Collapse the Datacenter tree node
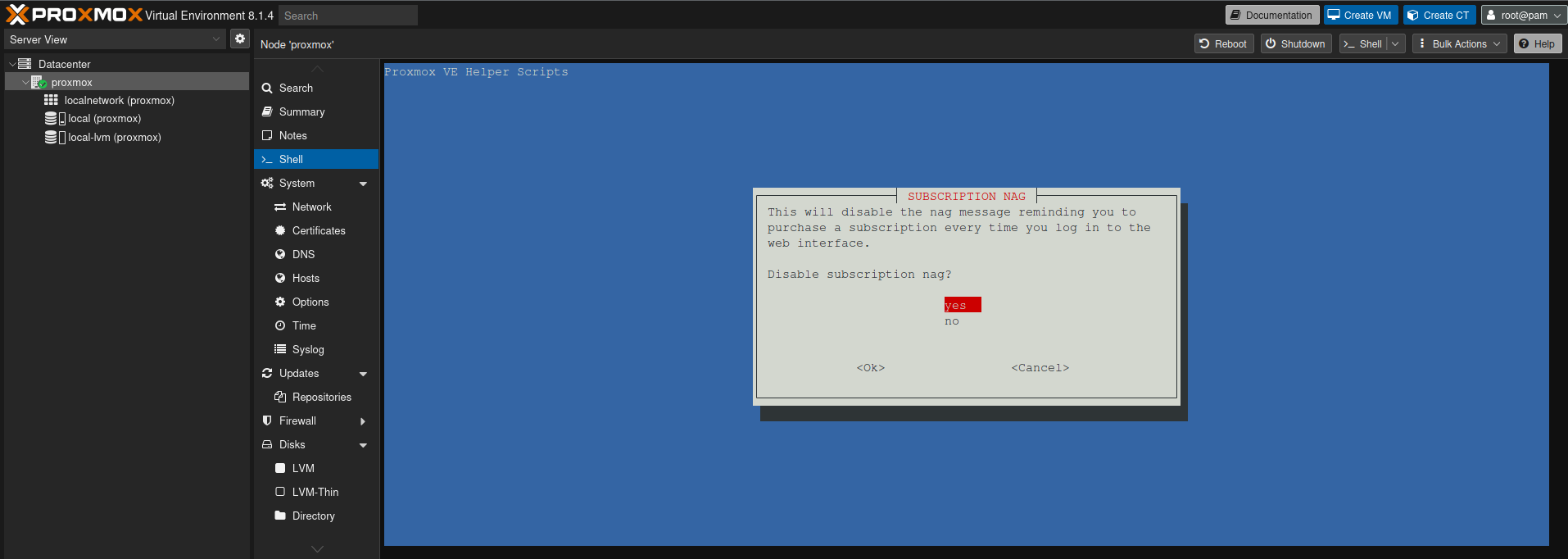 coord(12,64)
